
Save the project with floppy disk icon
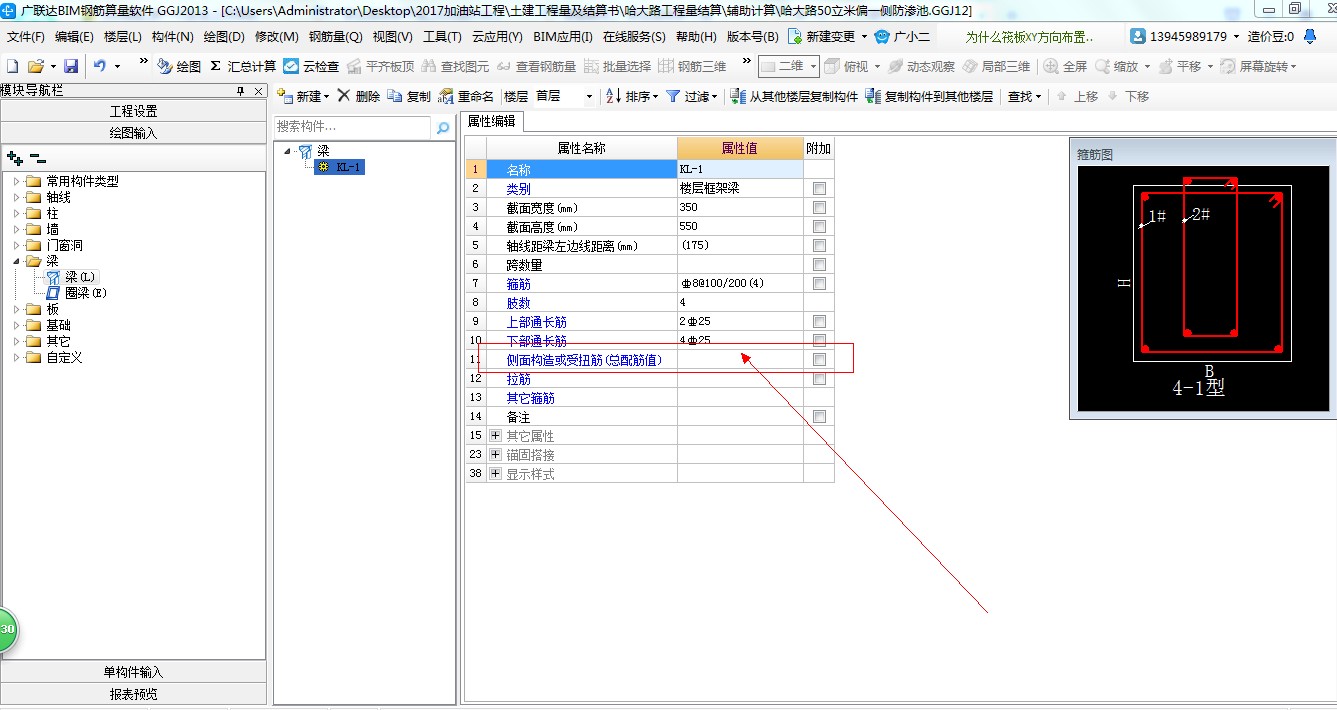coord(71,66)
